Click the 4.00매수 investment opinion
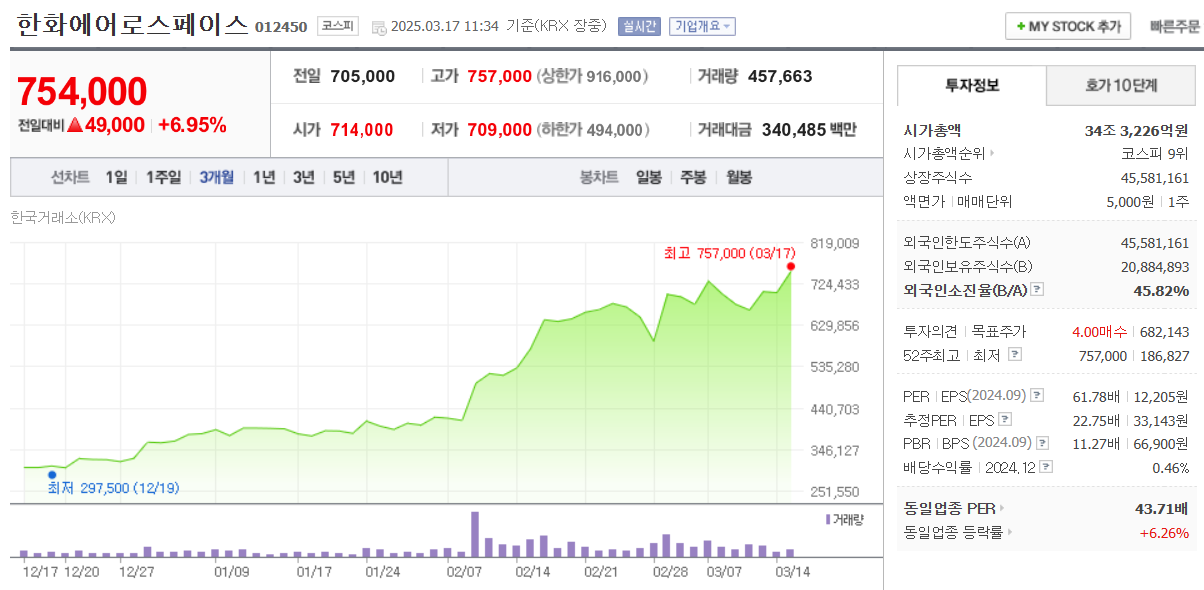The image size is (1204, 590). (x=1099, y=331)
